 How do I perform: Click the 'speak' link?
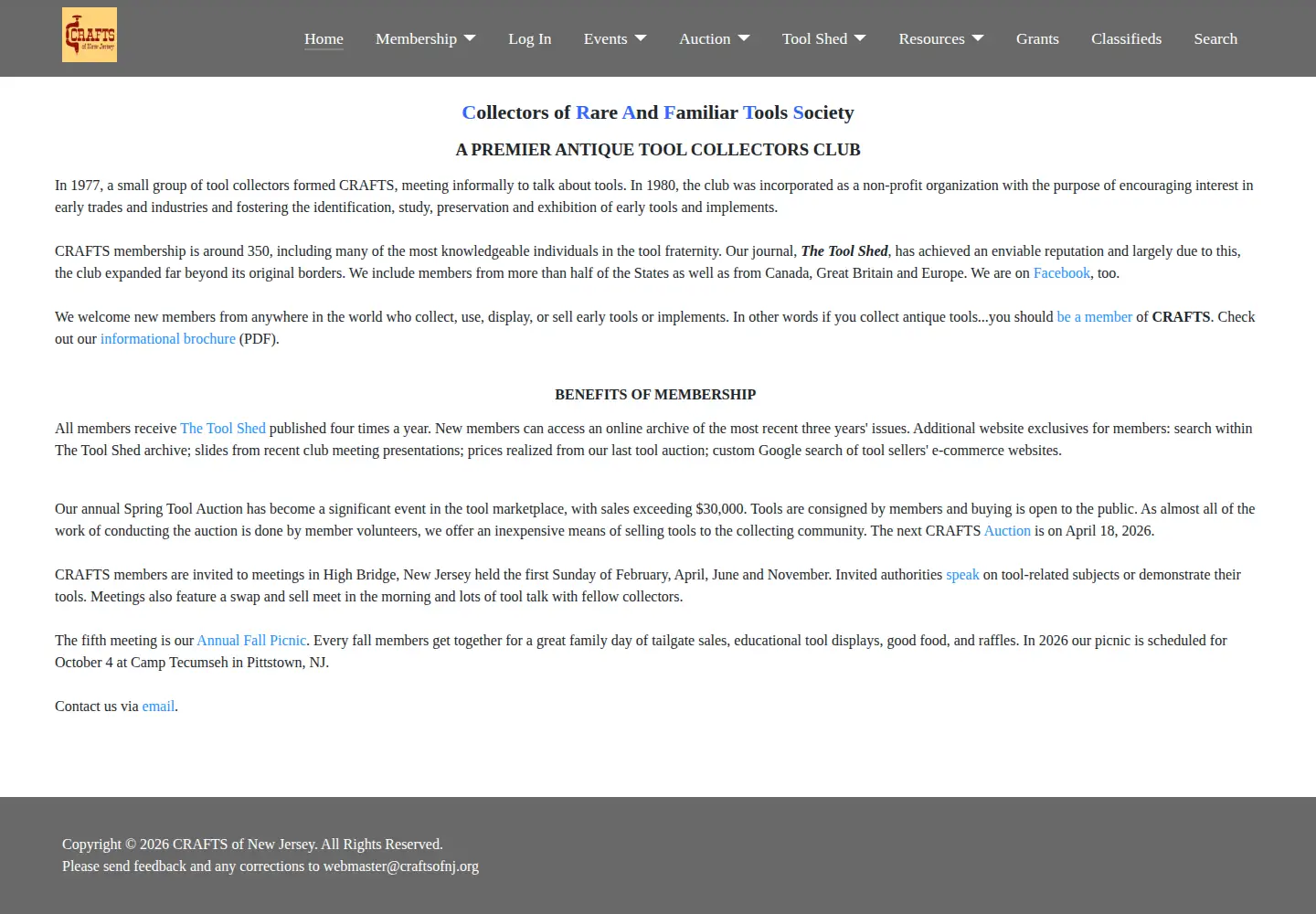(x=962, y=575)
